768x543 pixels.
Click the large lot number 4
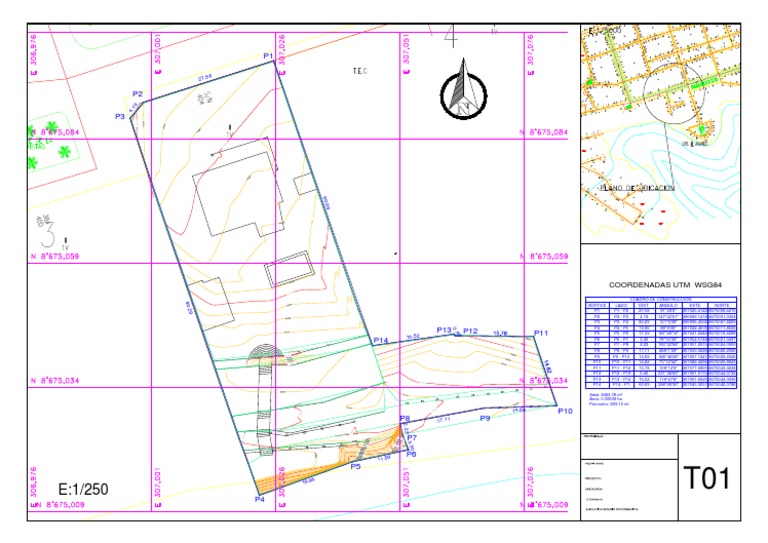[x=452, y=36]
